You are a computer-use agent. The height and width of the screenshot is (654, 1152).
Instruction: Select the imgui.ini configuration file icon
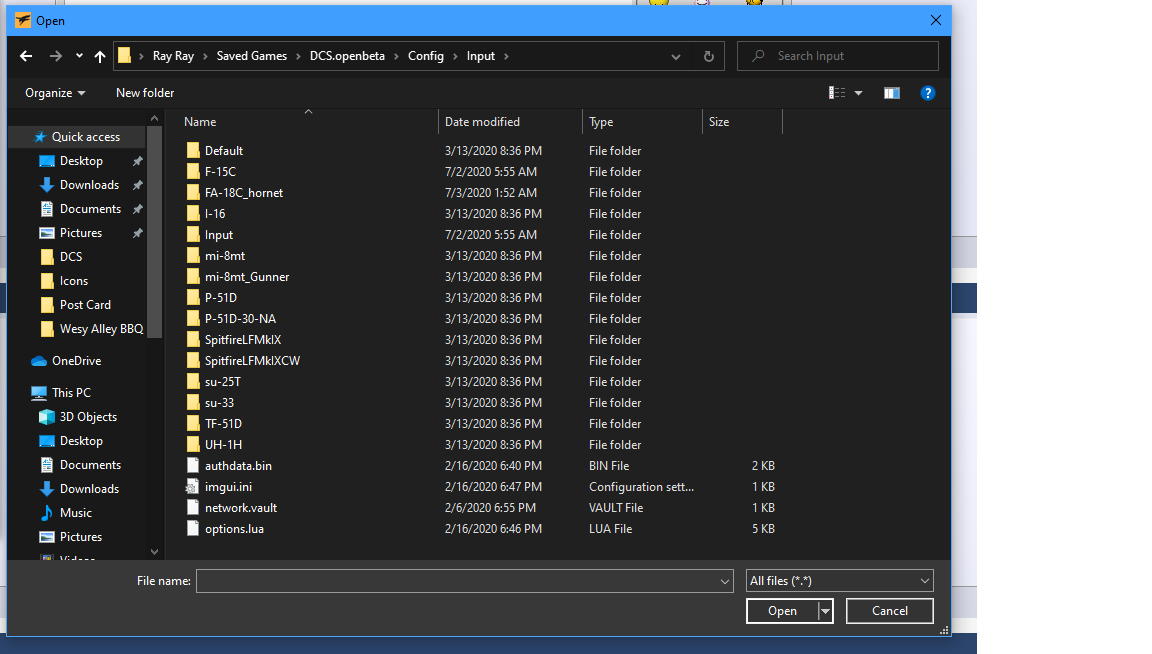192,486
